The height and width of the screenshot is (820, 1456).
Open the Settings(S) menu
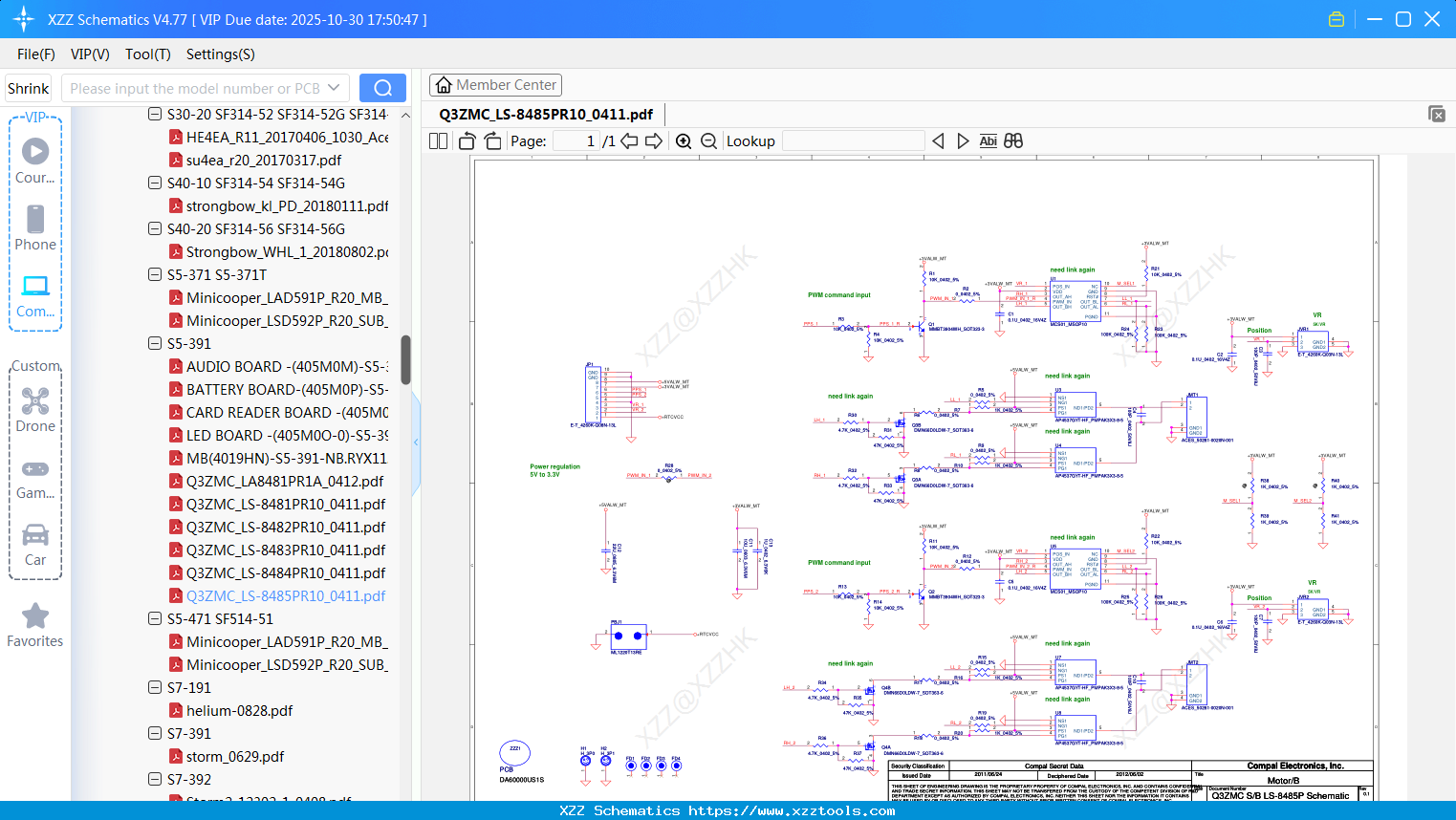pos(220,54)
